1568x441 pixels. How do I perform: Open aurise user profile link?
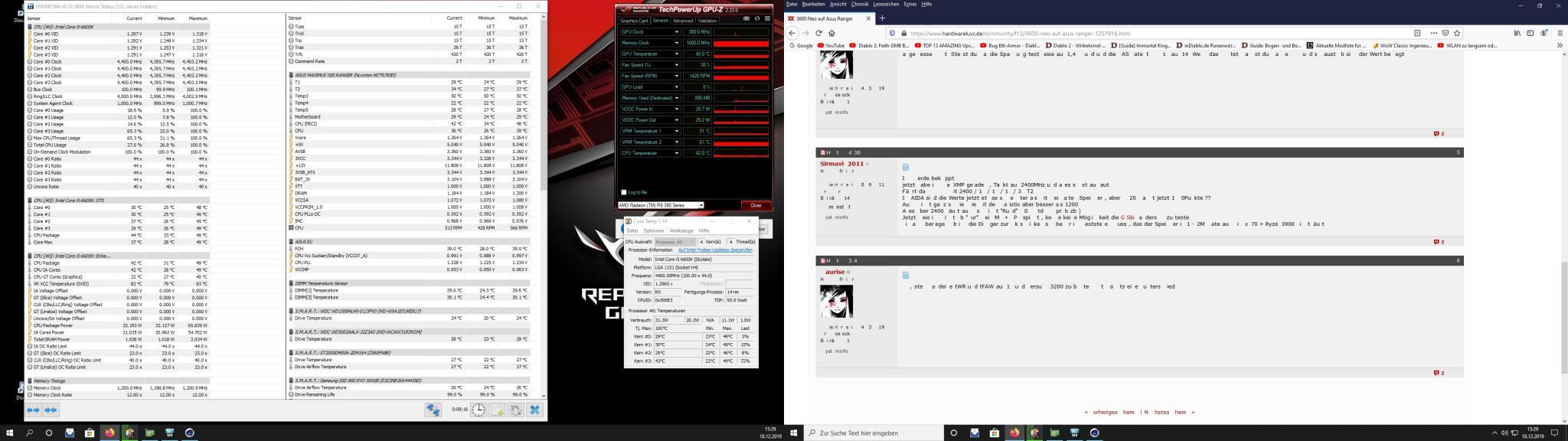[835, 271]
